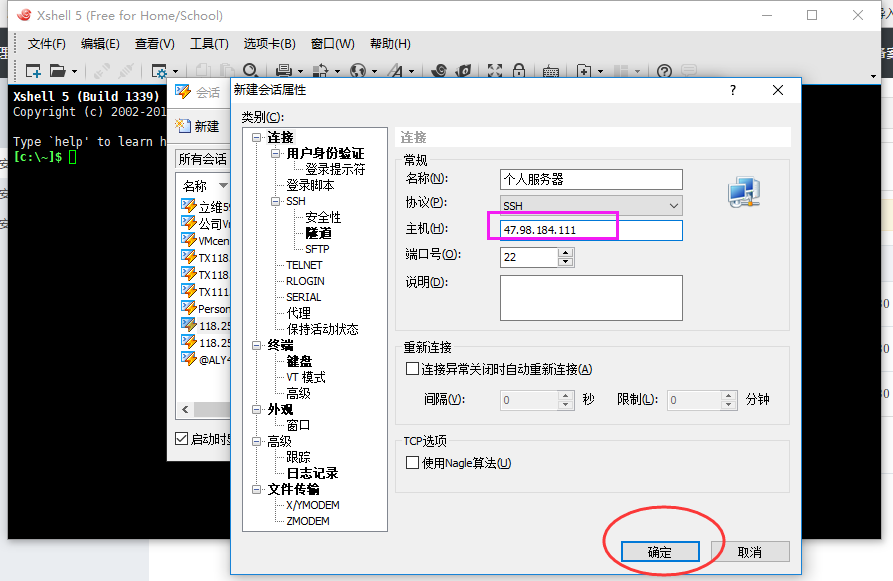Open the session properties gear icon

[159, 71]
